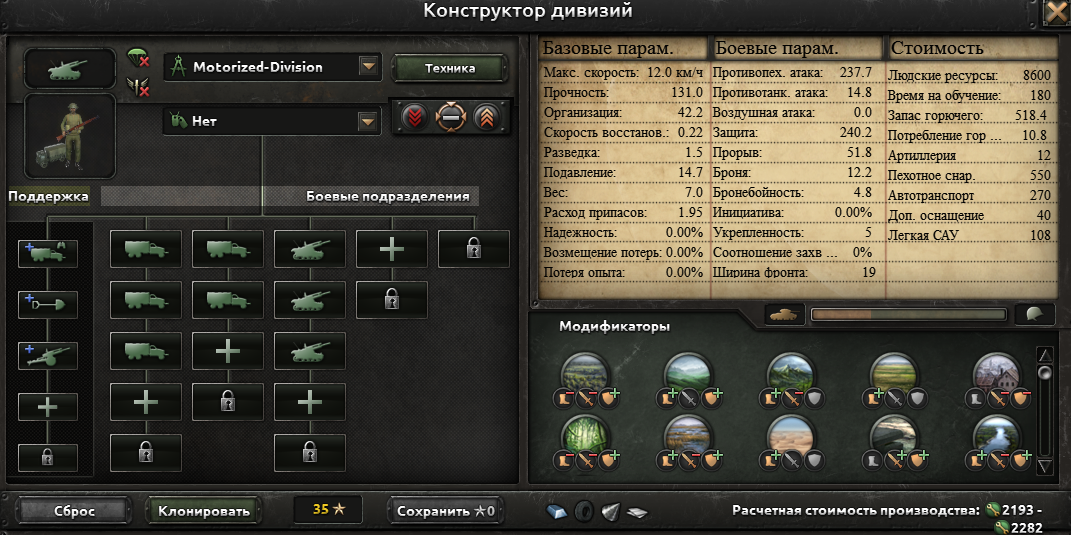Click the Сброс reset button
Screen dimensions: 1071x535
[74, 510]
